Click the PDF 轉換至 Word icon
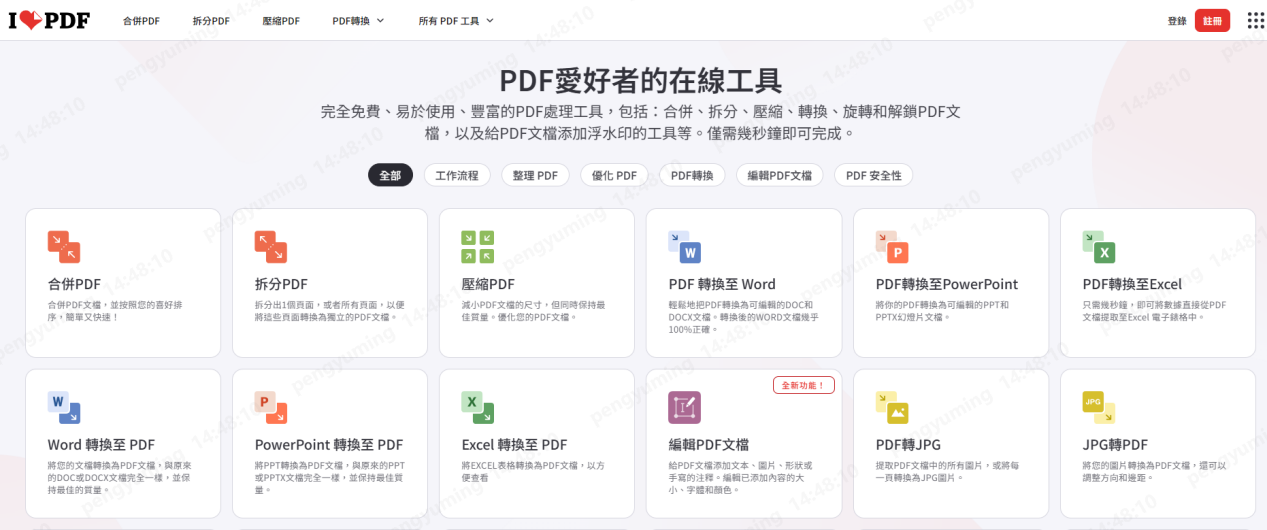This screenshot has width=1267, height=530. tap(684, 247)
